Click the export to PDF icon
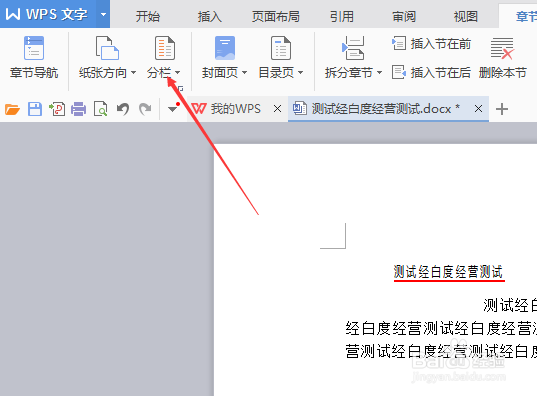 pyautogui.click(x=57, y=109)
